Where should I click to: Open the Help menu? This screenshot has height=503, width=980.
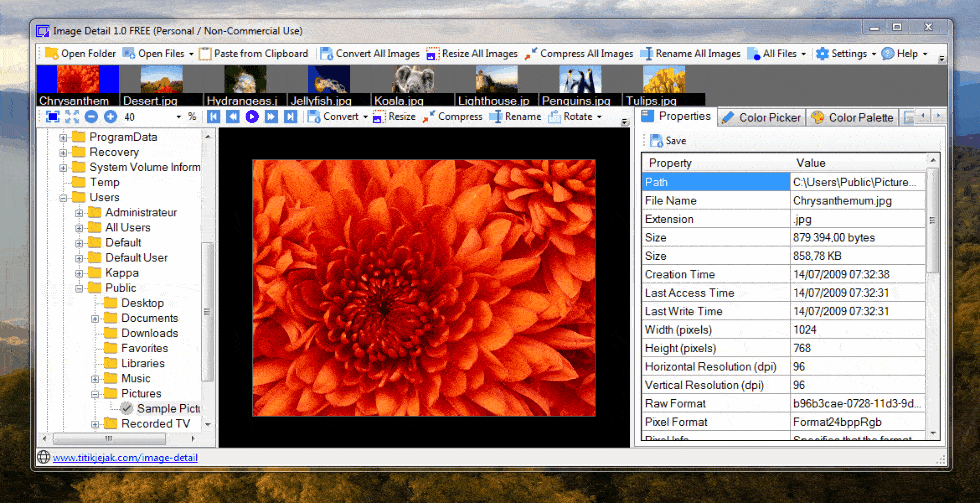click(x=904, y=54)
